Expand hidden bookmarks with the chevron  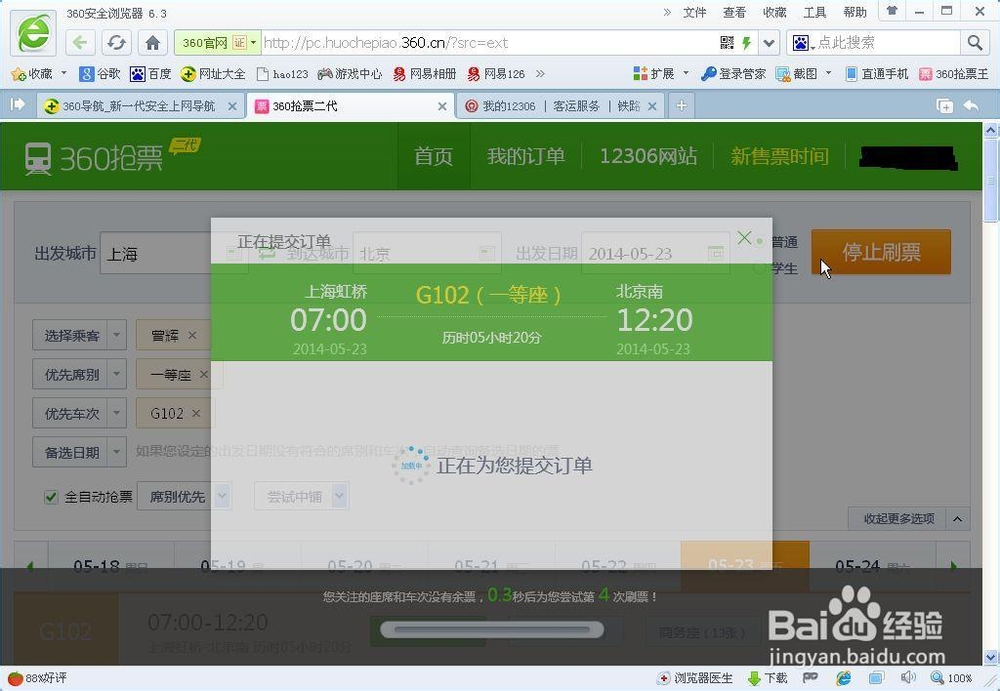tap(540, 74)
